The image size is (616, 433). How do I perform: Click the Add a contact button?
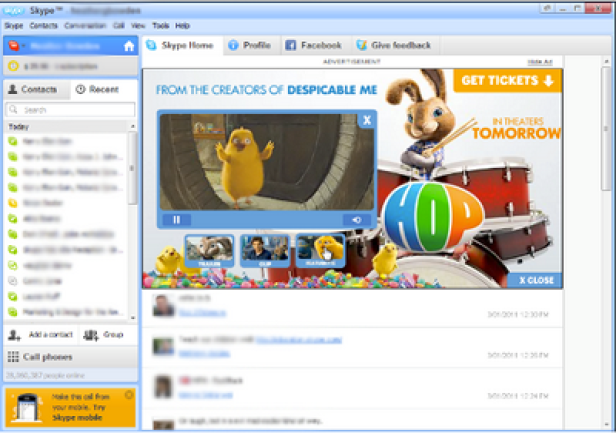pyautogui.click(x=41, y=335)
